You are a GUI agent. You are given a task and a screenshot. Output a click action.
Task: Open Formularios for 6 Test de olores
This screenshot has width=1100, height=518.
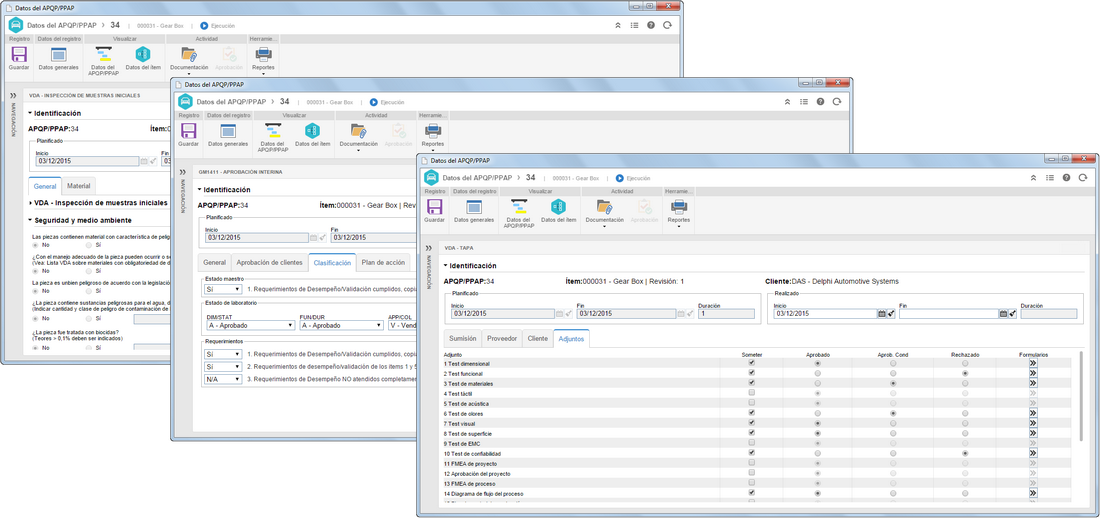tap(1033, 414)
